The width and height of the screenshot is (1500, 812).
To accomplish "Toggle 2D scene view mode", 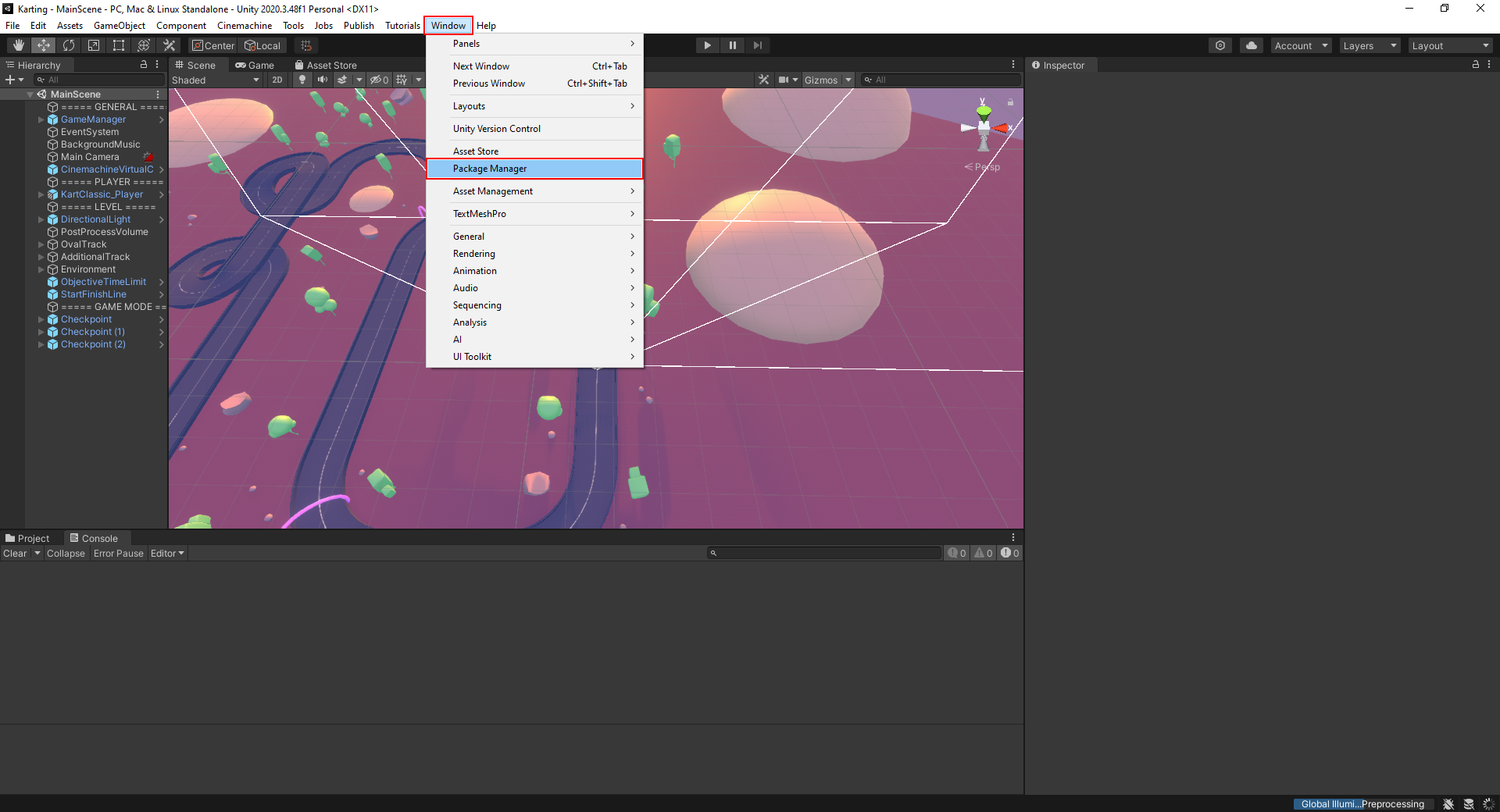I will [x=277, y=80].
